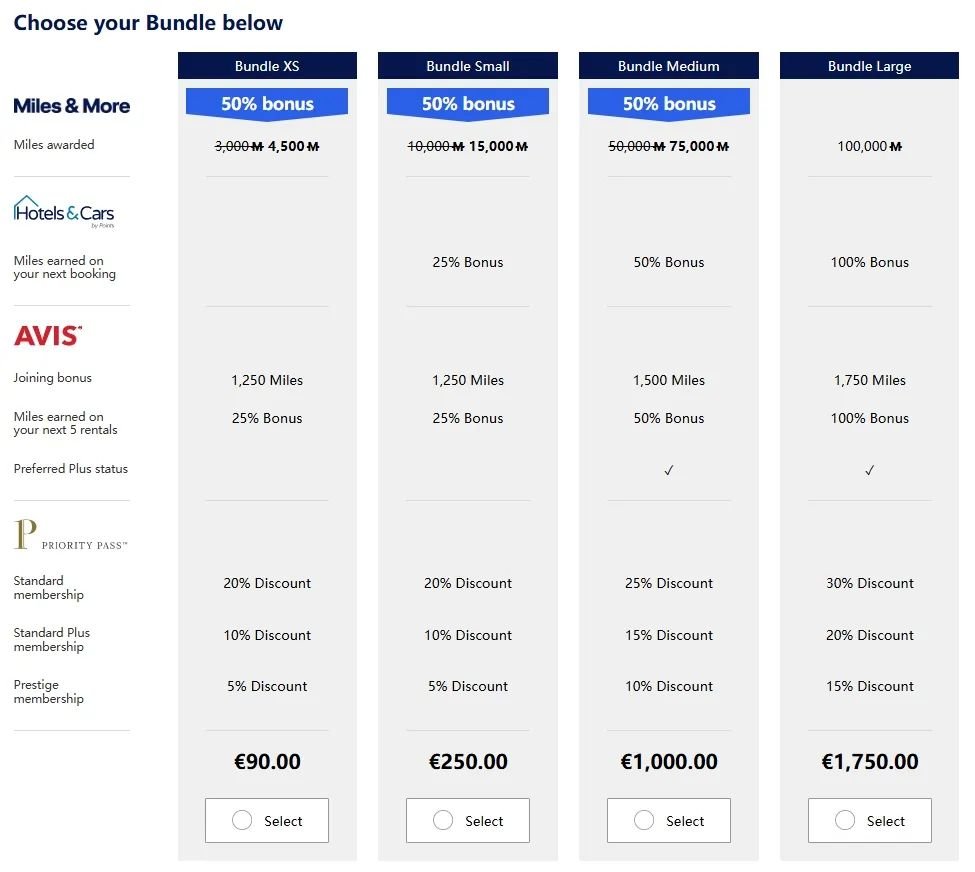The image size is (975, 872).
Task: Select the Bundle XS radio button
Action: [242, 820]
